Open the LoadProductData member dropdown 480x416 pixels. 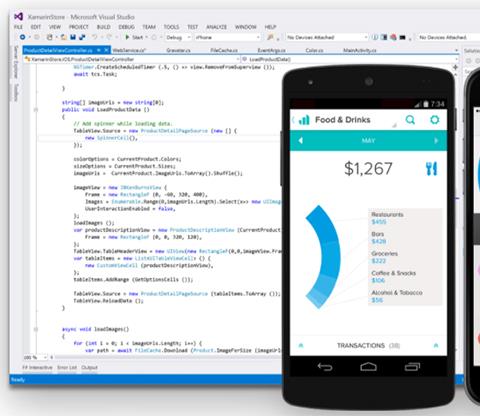click(350, 59)
